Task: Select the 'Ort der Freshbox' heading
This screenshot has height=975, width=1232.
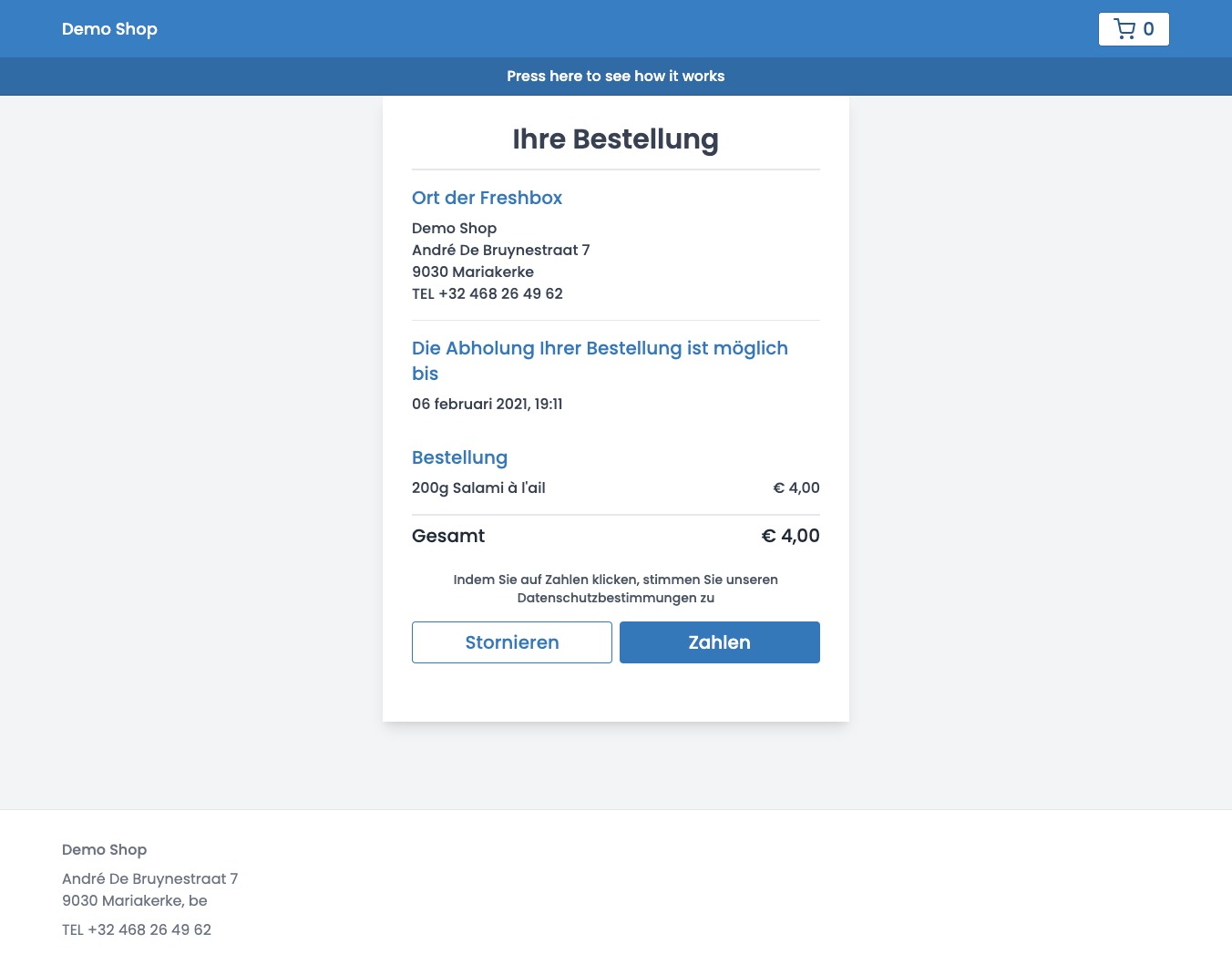Action: (x=487, y=198)
